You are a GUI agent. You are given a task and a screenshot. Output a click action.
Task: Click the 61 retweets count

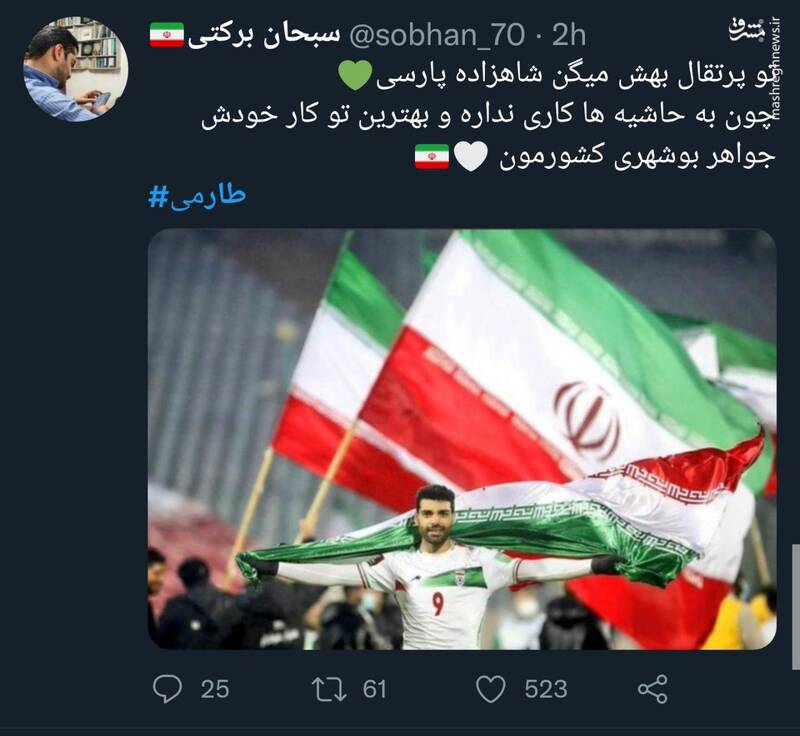[374, 690]
